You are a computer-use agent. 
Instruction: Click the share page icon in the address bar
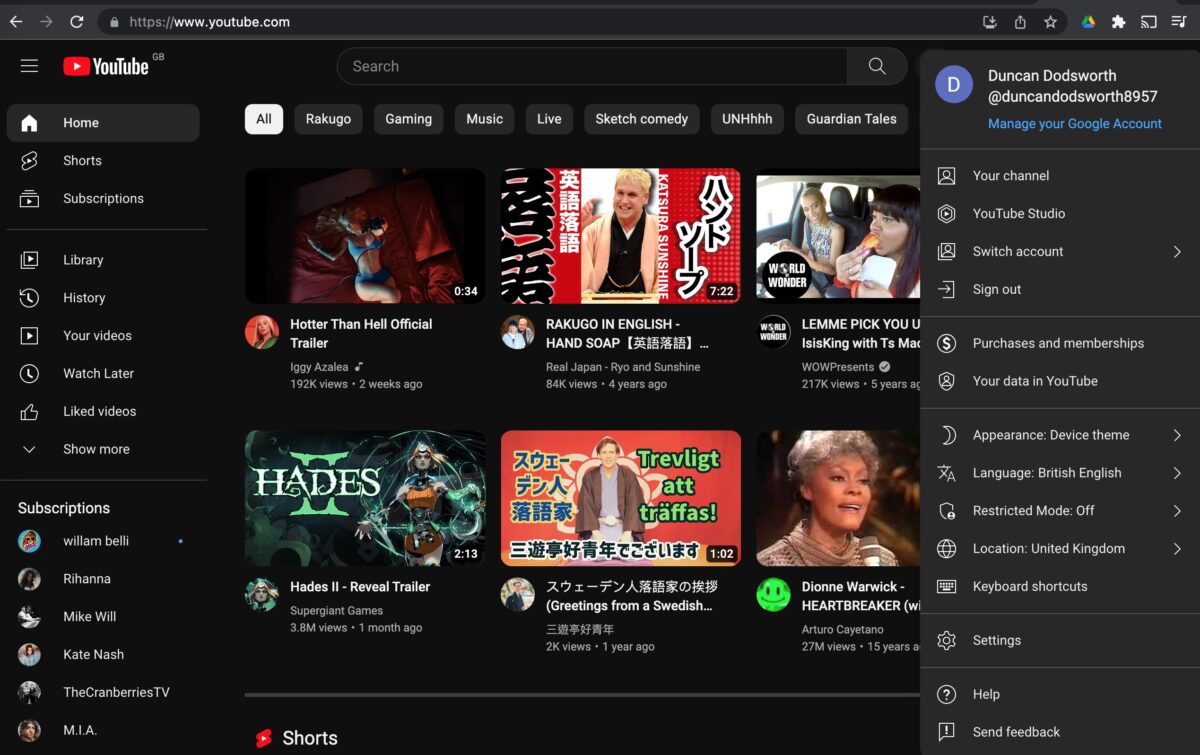point(1020,21)
